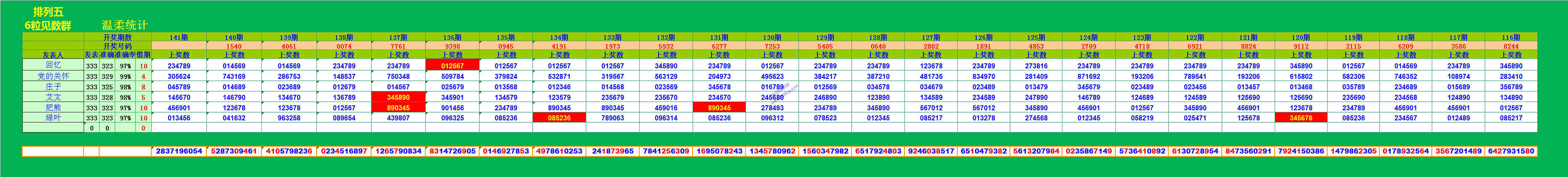
Task: Click the 116期 column header
Action: [1511, 38]
